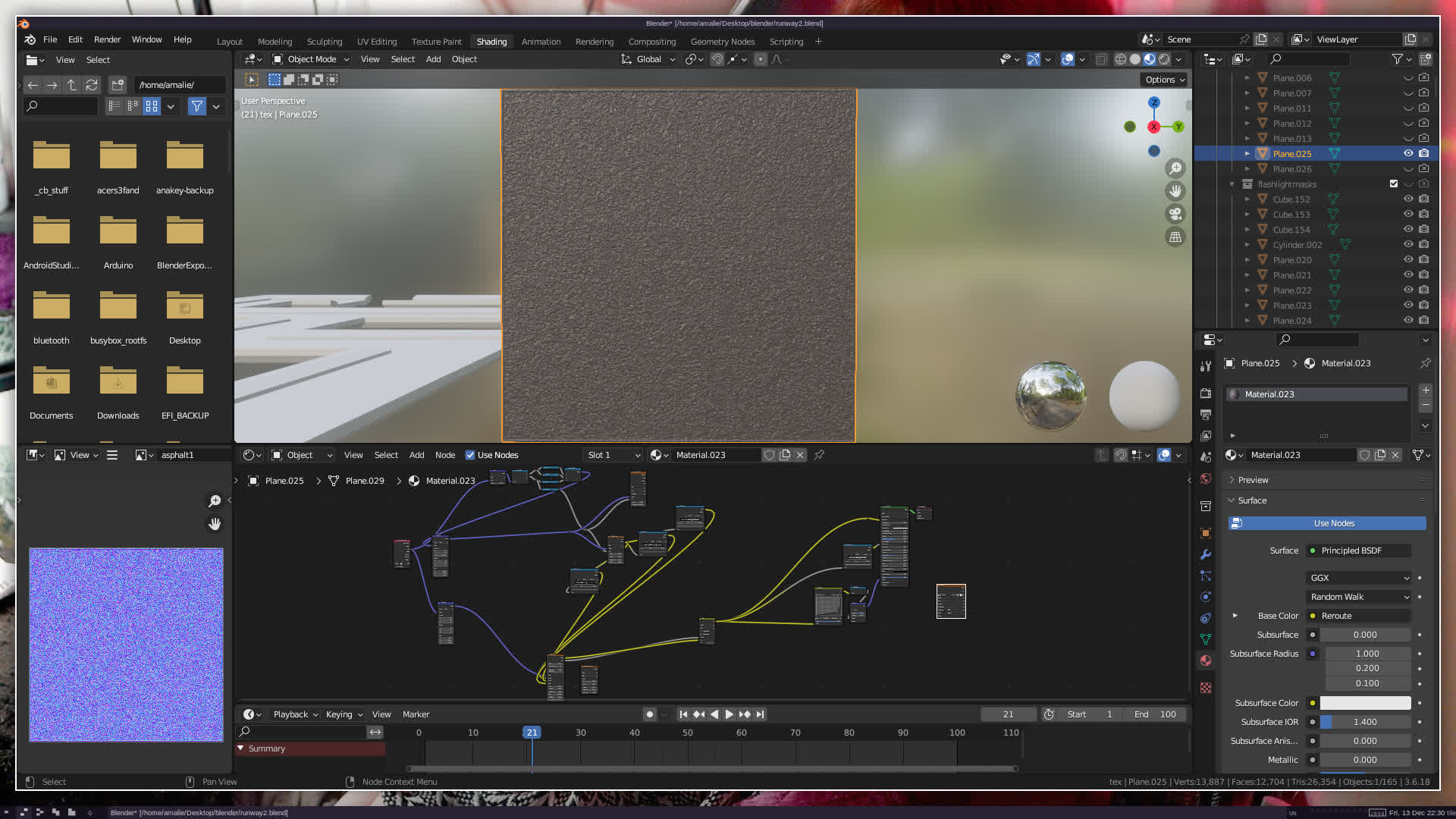Open the Object Mode dropdown
The height and width of the screenshot is (819, 1456).
312,59
